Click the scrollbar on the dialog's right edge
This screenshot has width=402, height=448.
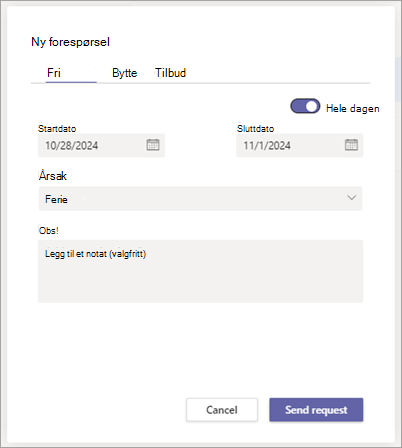(398, 80)
